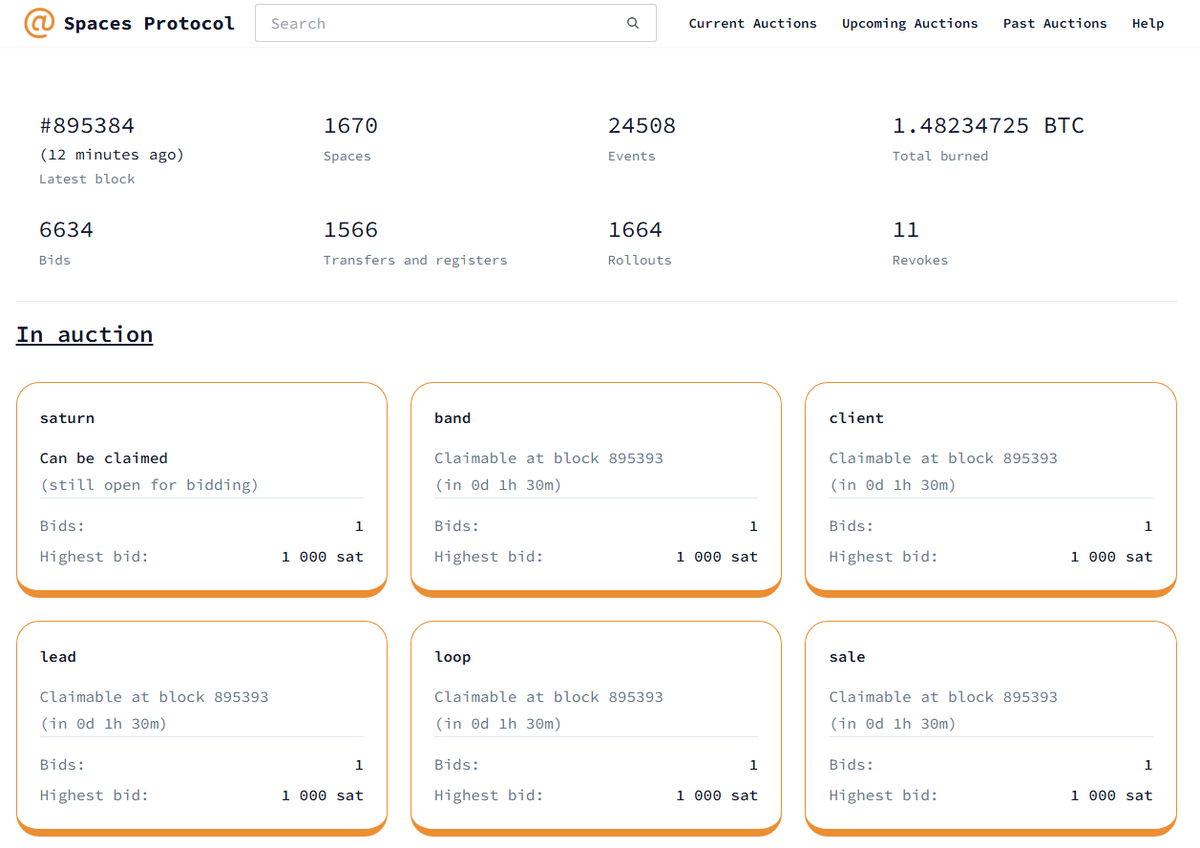Open the client auction card

[x=989, y=488]
